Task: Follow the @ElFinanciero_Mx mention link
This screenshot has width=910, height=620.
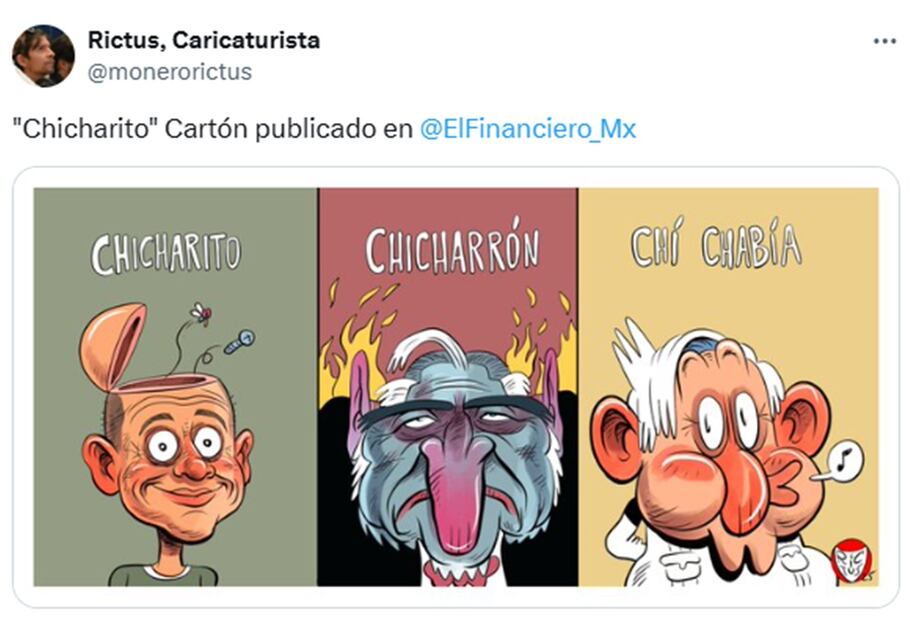Action: [x=528, y=129]
